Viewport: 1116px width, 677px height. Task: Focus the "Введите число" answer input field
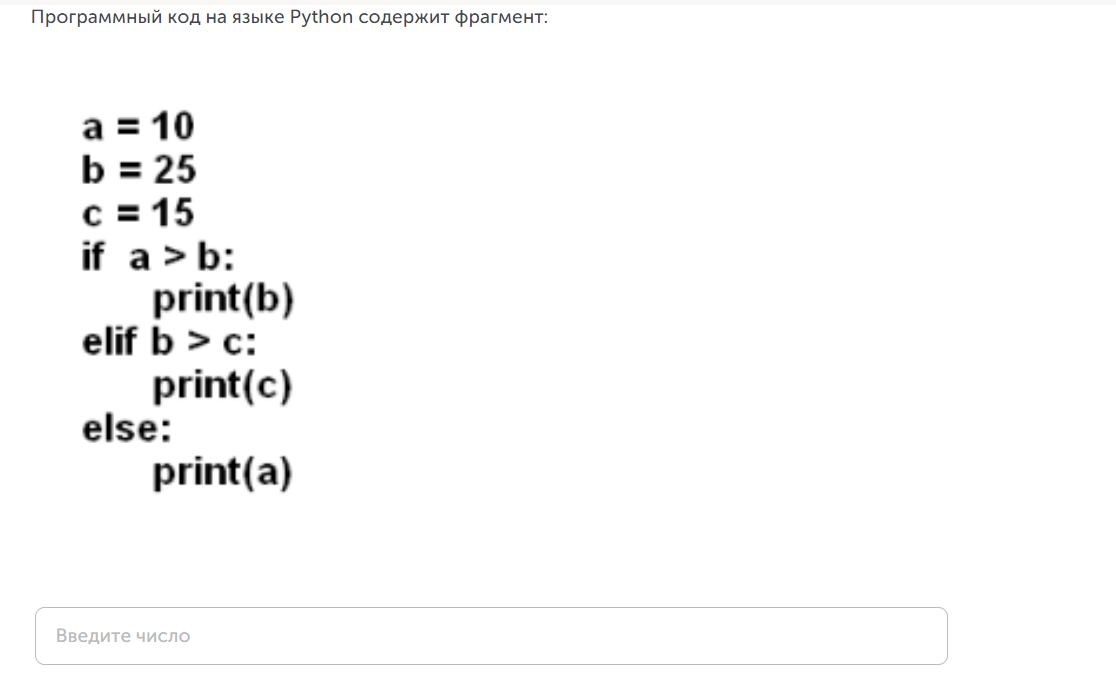coord(490,636)
